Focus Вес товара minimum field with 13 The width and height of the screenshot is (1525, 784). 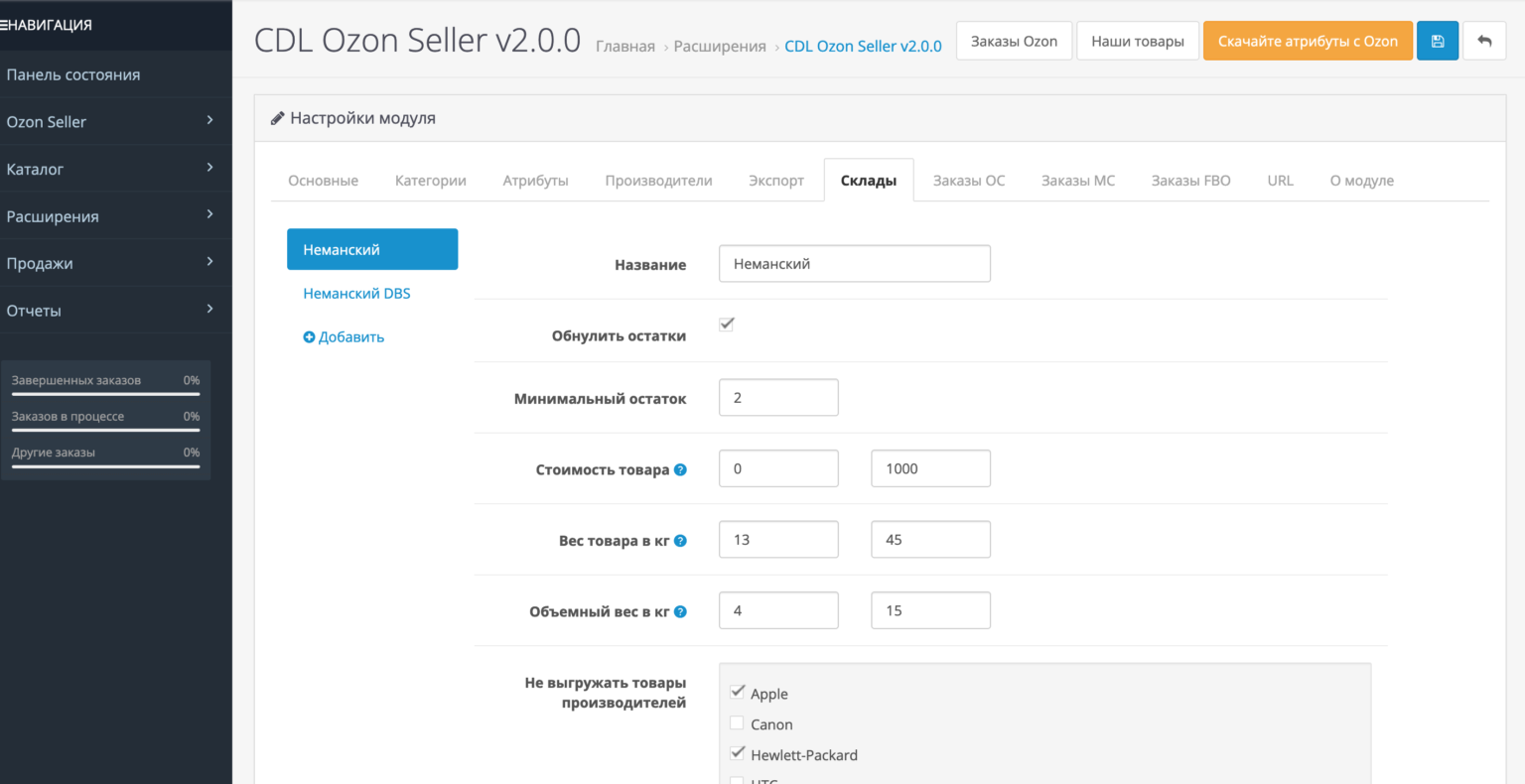(778, 540)
